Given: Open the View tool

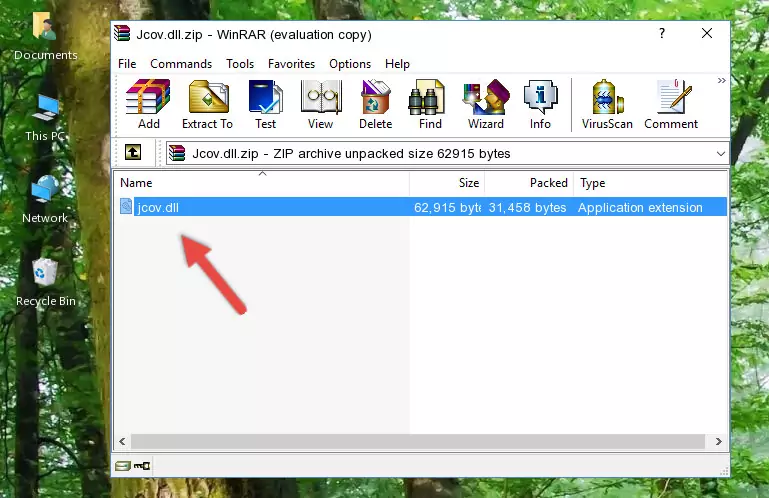Looking at the screenshot, I should pyautogui.click(x=321, y=105).
